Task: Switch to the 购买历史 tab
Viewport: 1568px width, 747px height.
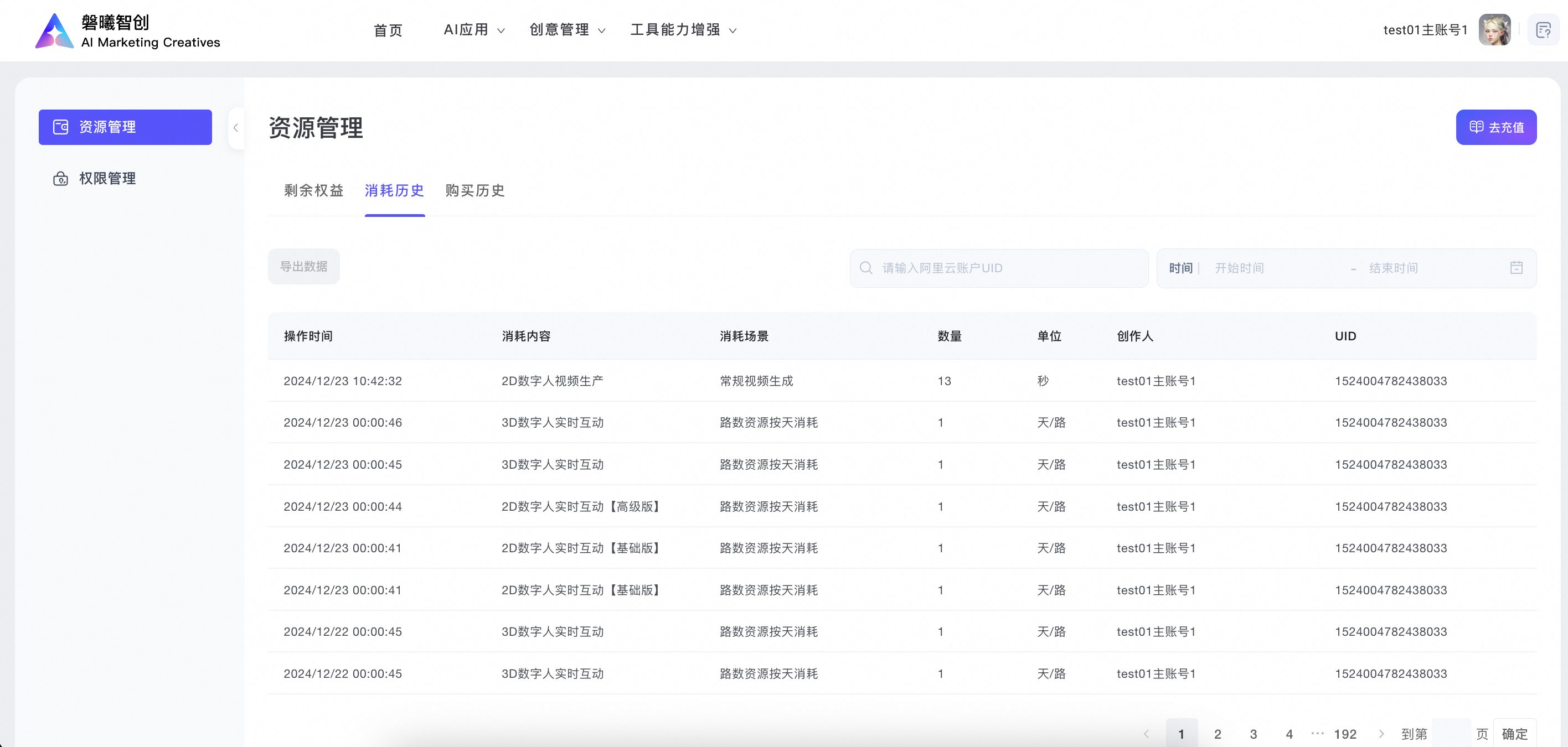Action: (x=475, y=190)
